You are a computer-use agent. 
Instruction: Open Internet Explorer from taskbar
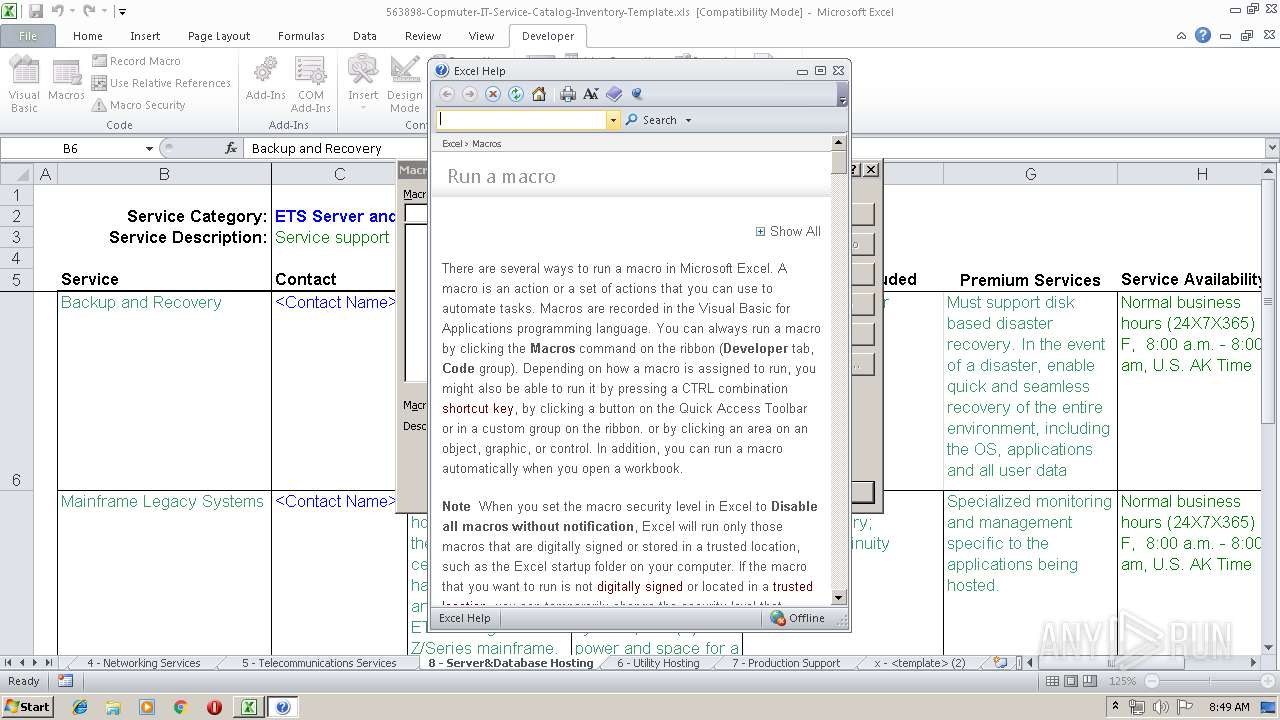80,707
